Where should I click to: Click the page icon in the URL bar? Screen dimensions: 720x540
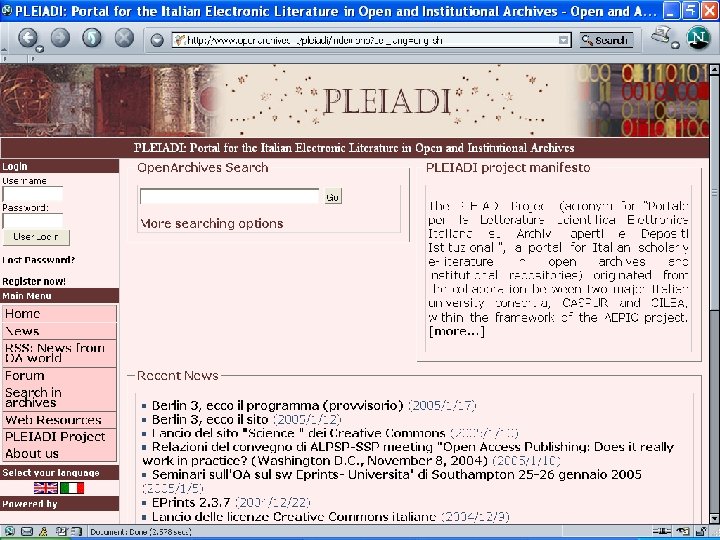179,40
